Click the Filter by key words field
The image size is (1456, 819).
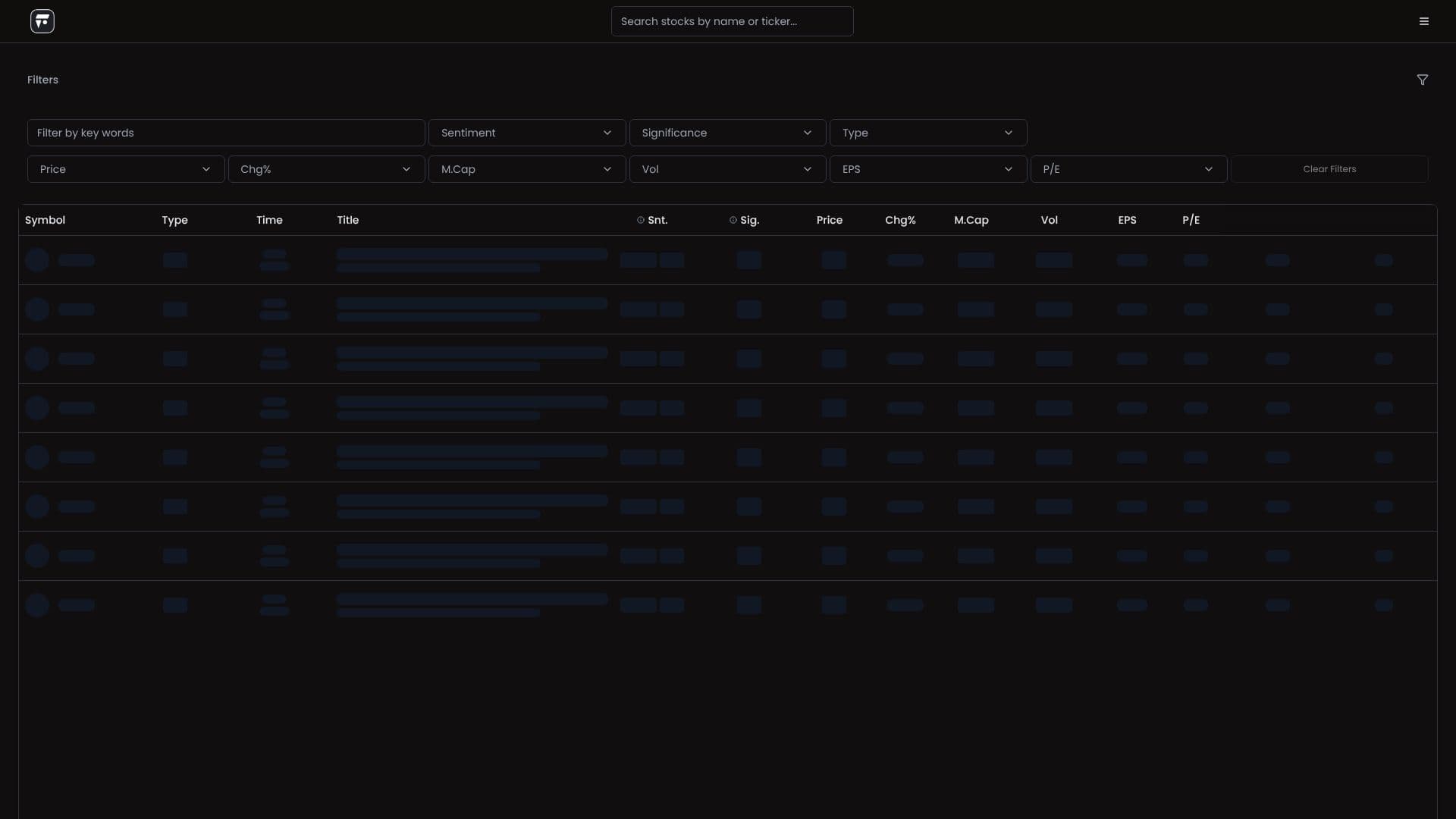pos(226,133)
